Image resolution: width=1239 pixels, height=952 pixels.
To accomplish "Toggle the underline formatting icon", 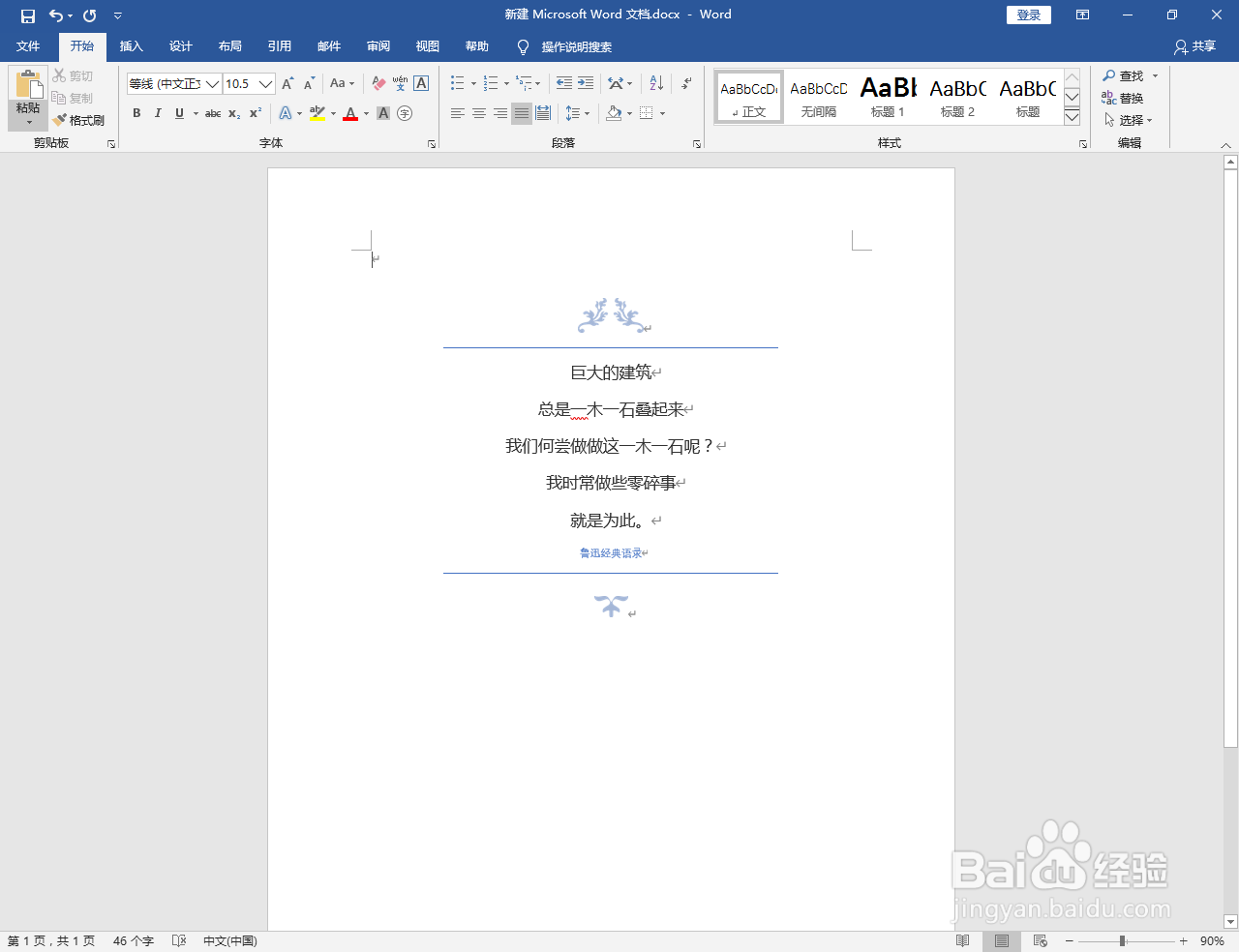I will 179,114.
